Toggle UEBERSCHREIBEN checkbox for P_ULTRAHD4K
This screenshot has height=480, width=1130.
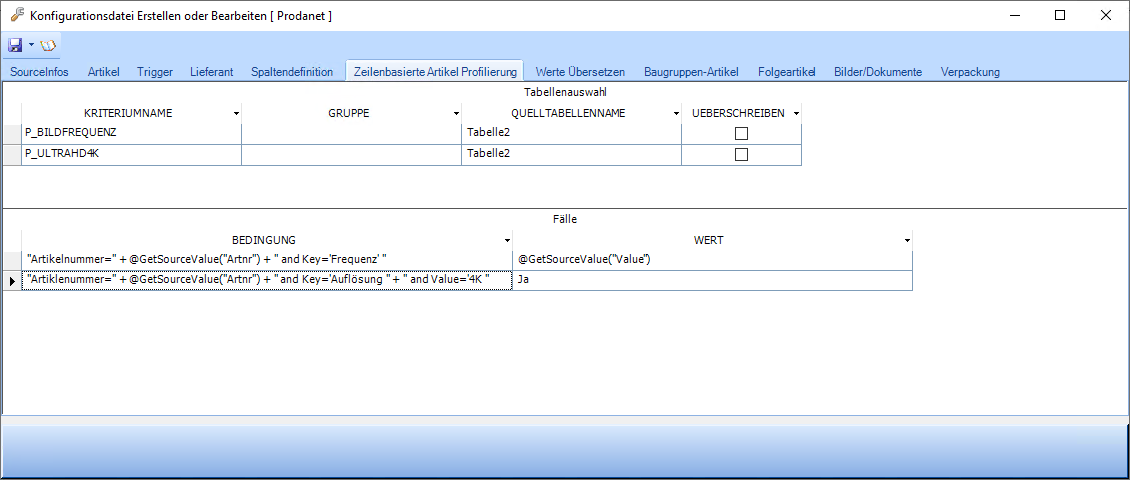tap(741, 154)
